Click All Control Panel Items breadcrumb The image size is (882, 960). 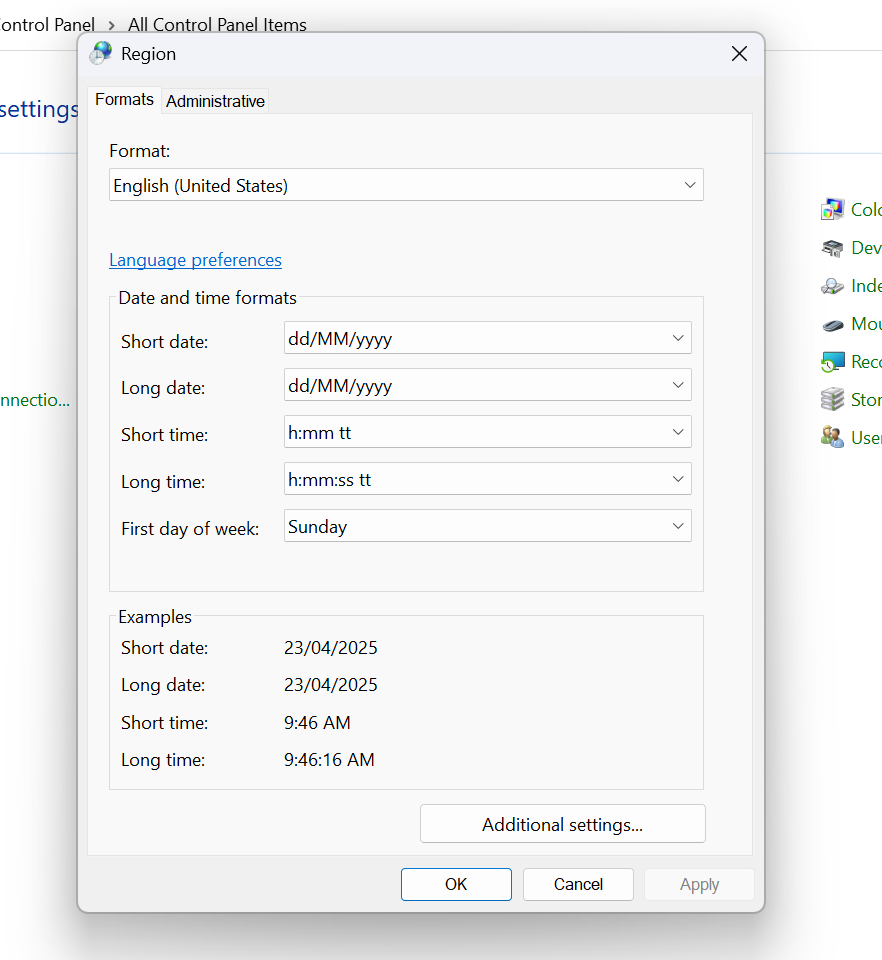click(217, 24)
